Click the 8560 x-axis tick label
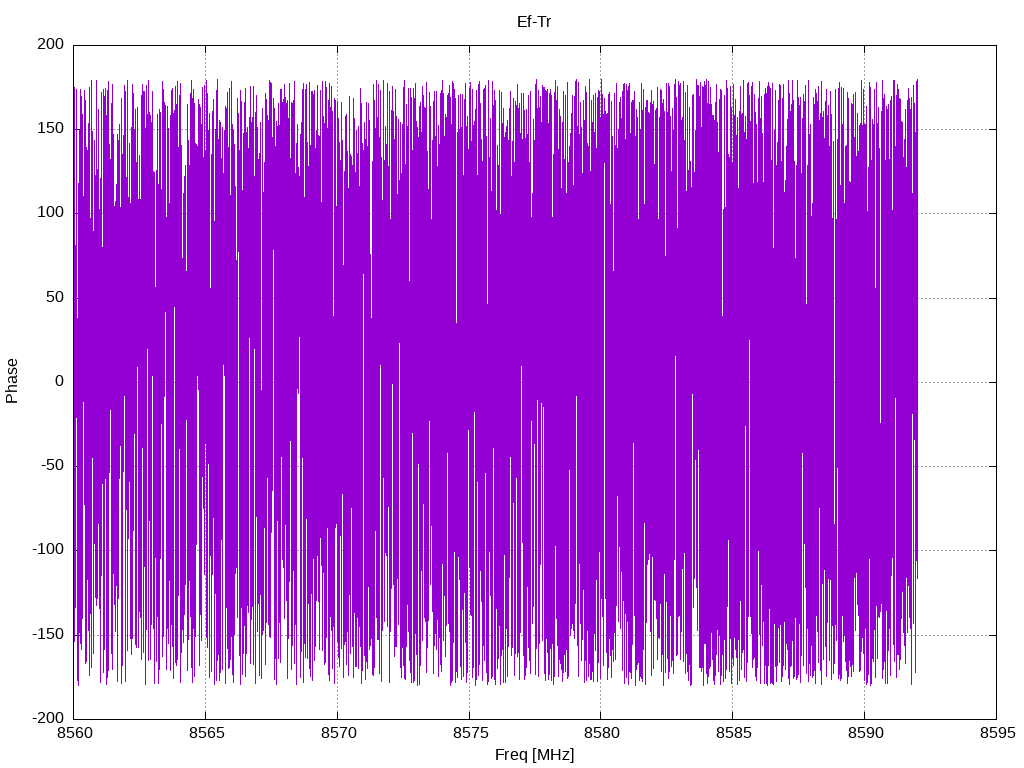This screenshot has height=768, width=1024. pos(74,733)
